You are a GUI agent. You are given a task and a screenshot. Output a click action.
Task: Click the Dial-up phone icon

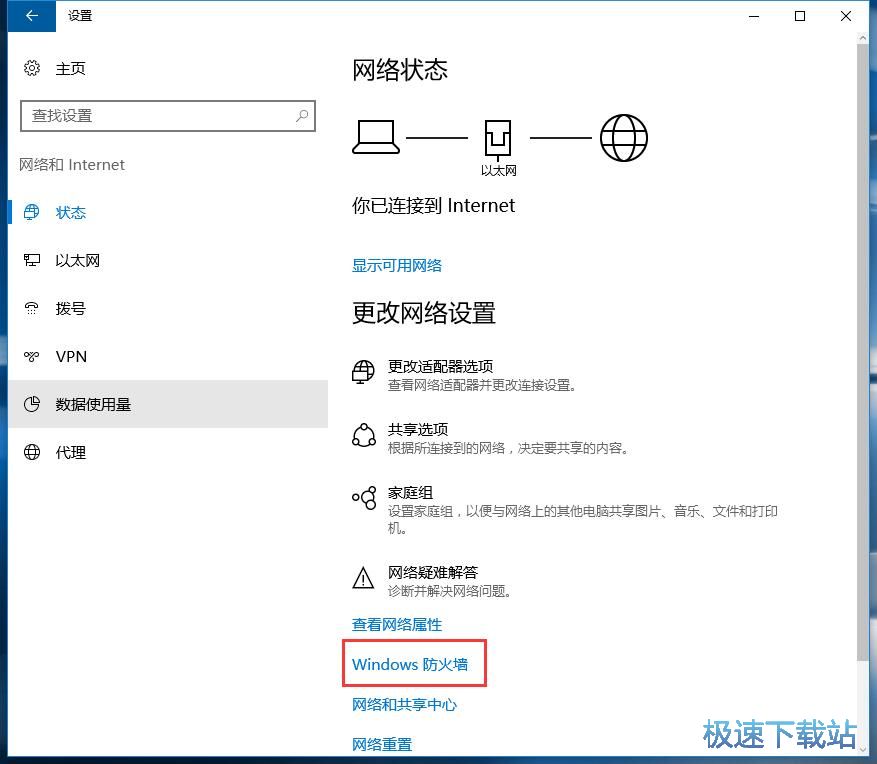click(32, 308)
